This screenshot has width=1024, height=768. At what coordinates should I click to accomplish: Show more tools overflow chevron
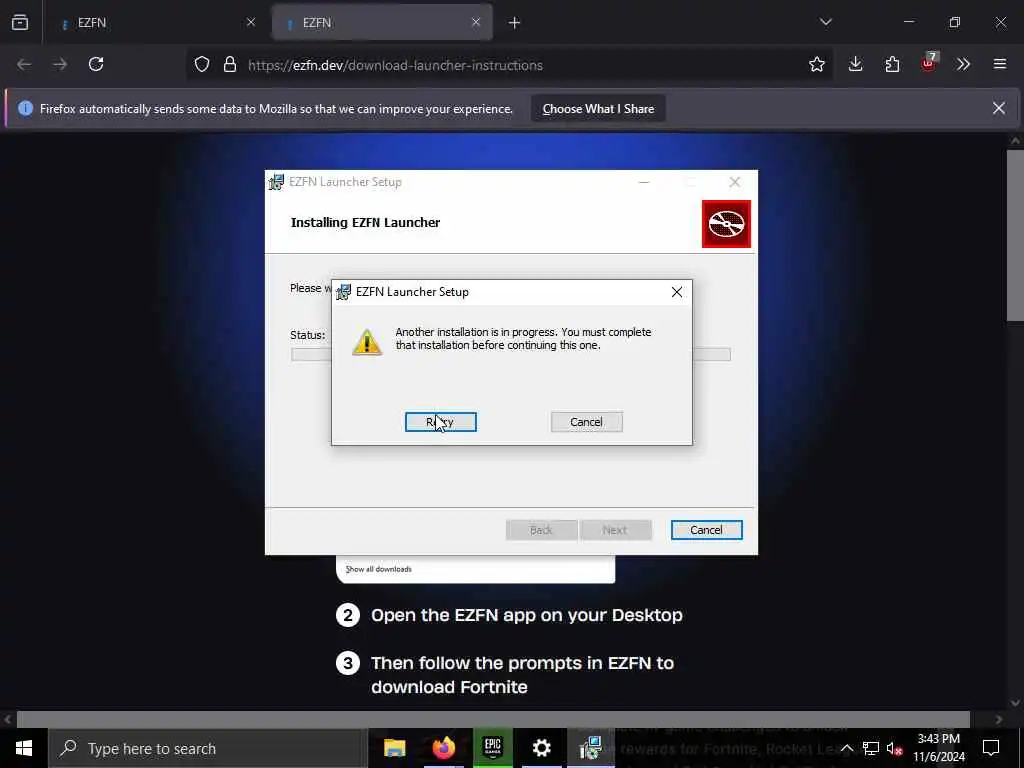pos(963,64)
